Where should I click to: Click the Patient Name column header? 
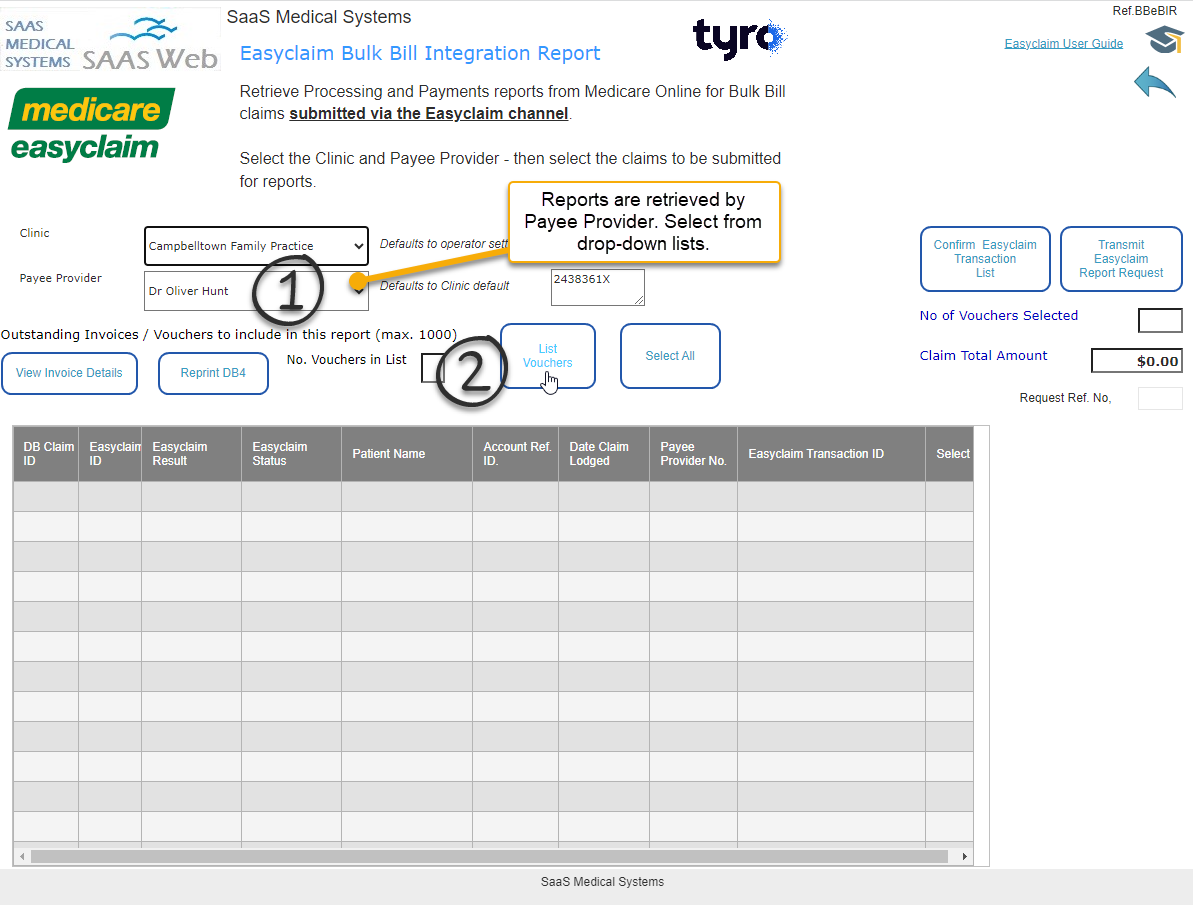(407, 454)
